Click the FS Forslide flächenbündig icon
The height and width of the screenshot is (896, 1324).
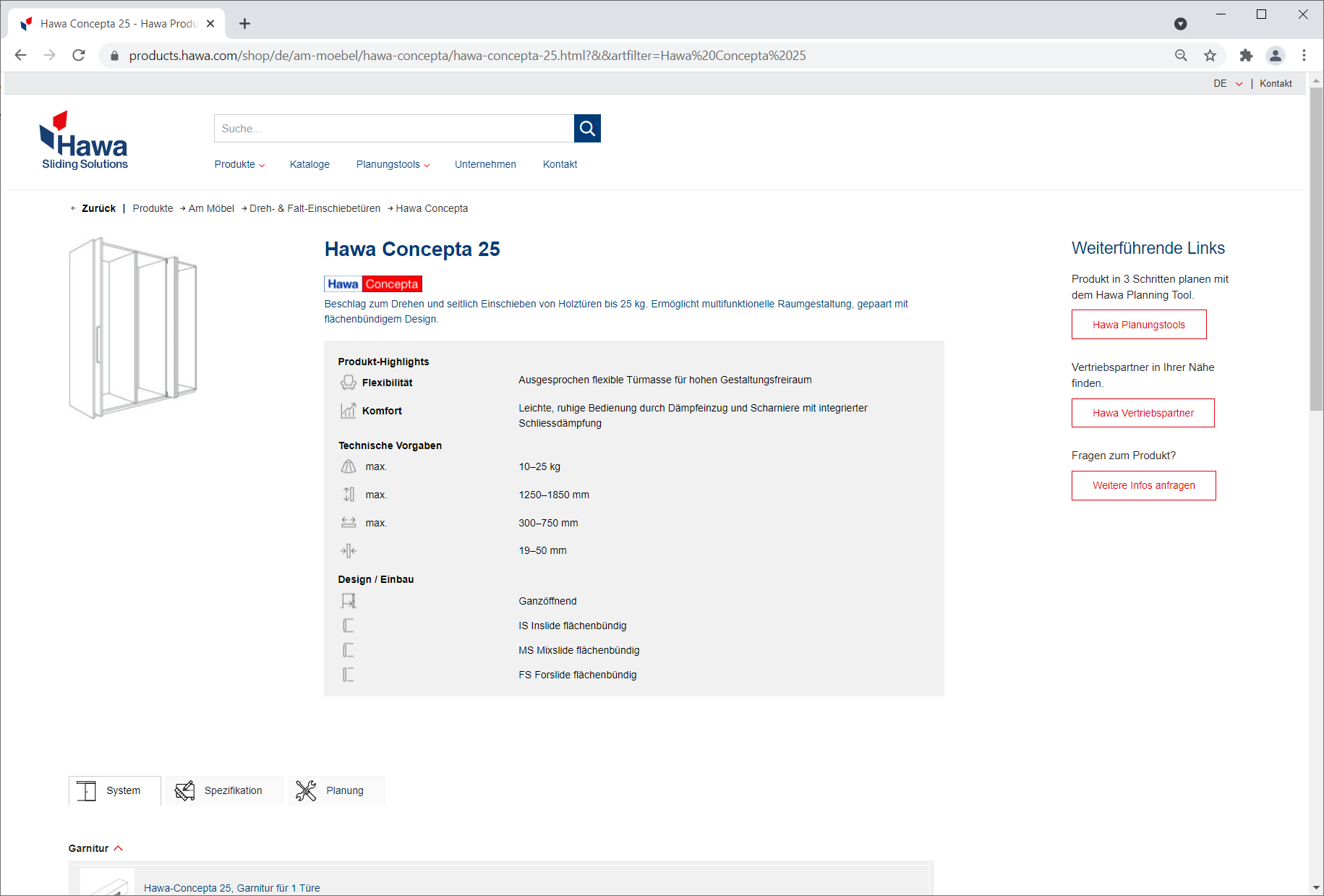(348, 675)
